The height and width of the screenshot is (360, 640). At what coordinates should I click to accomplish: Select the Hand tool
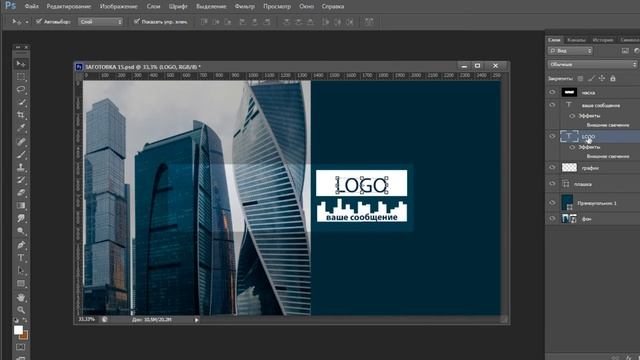pos(20,297)
